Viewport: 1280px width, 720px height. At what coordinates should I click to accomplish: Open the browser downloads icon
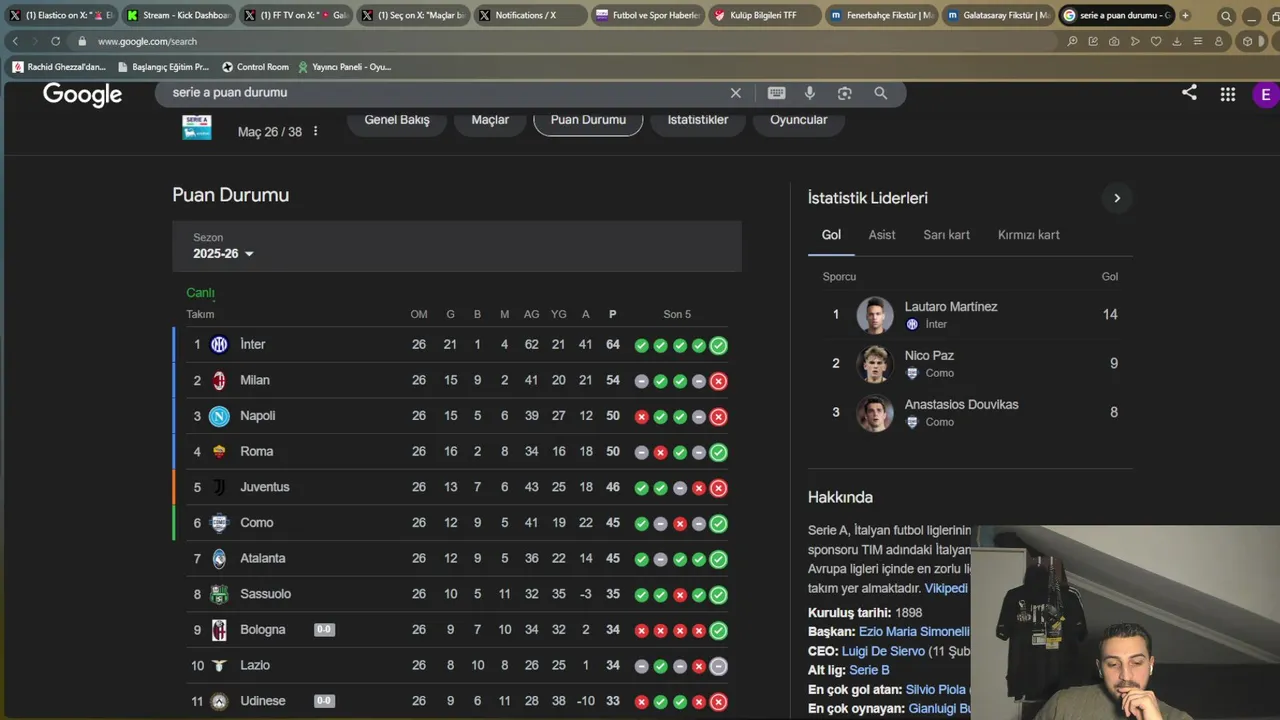(1177, 41)
